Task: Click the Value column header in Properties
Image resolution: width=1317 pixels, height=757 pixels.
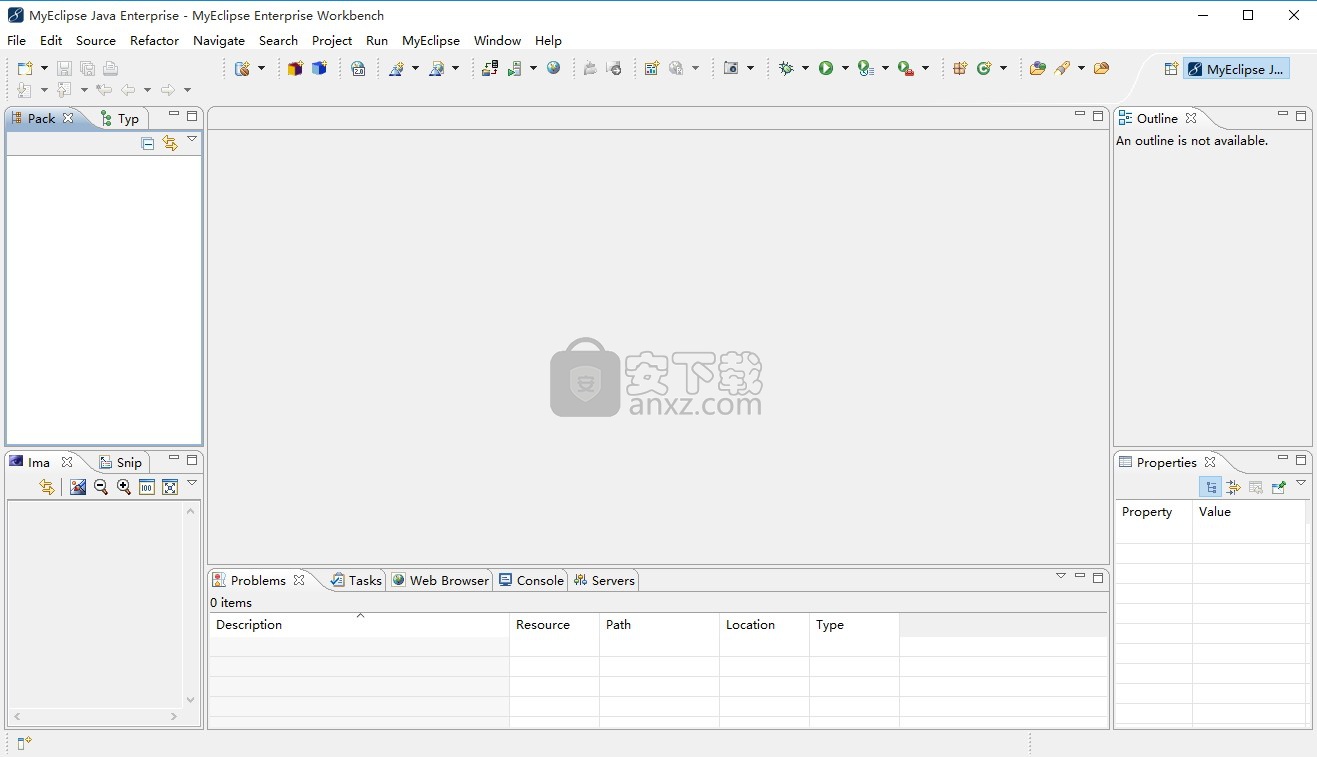Action: pyautogui.click(x=1249, y=512)
